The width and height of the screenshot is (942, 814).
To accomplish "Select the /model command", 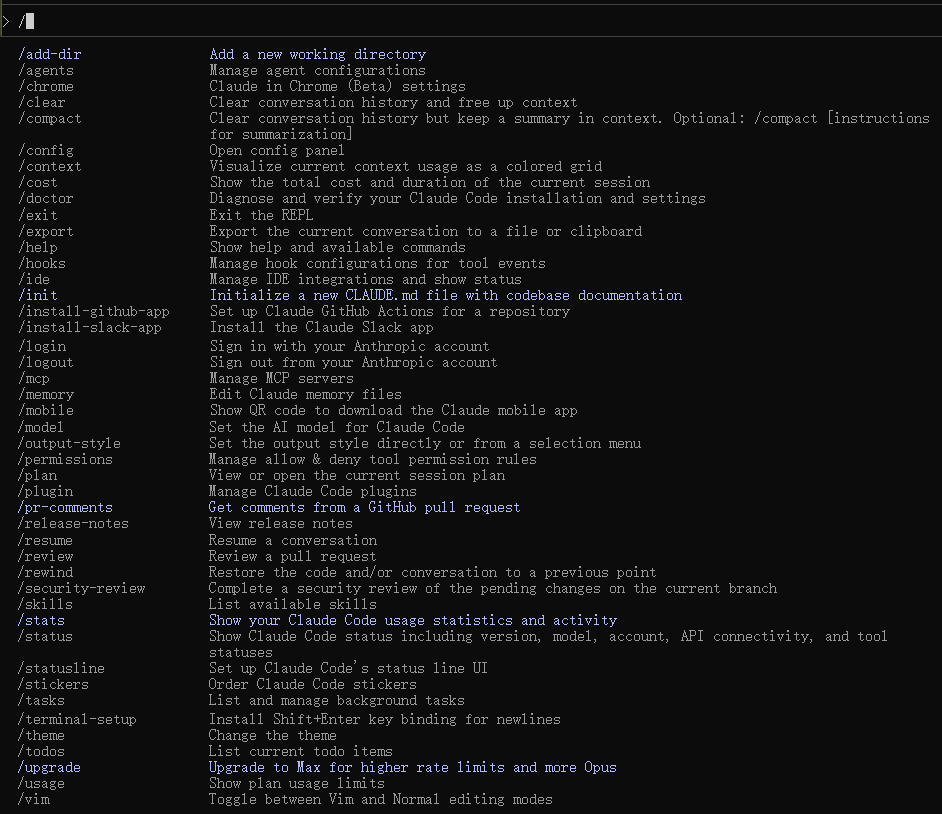I will [41, 427].
